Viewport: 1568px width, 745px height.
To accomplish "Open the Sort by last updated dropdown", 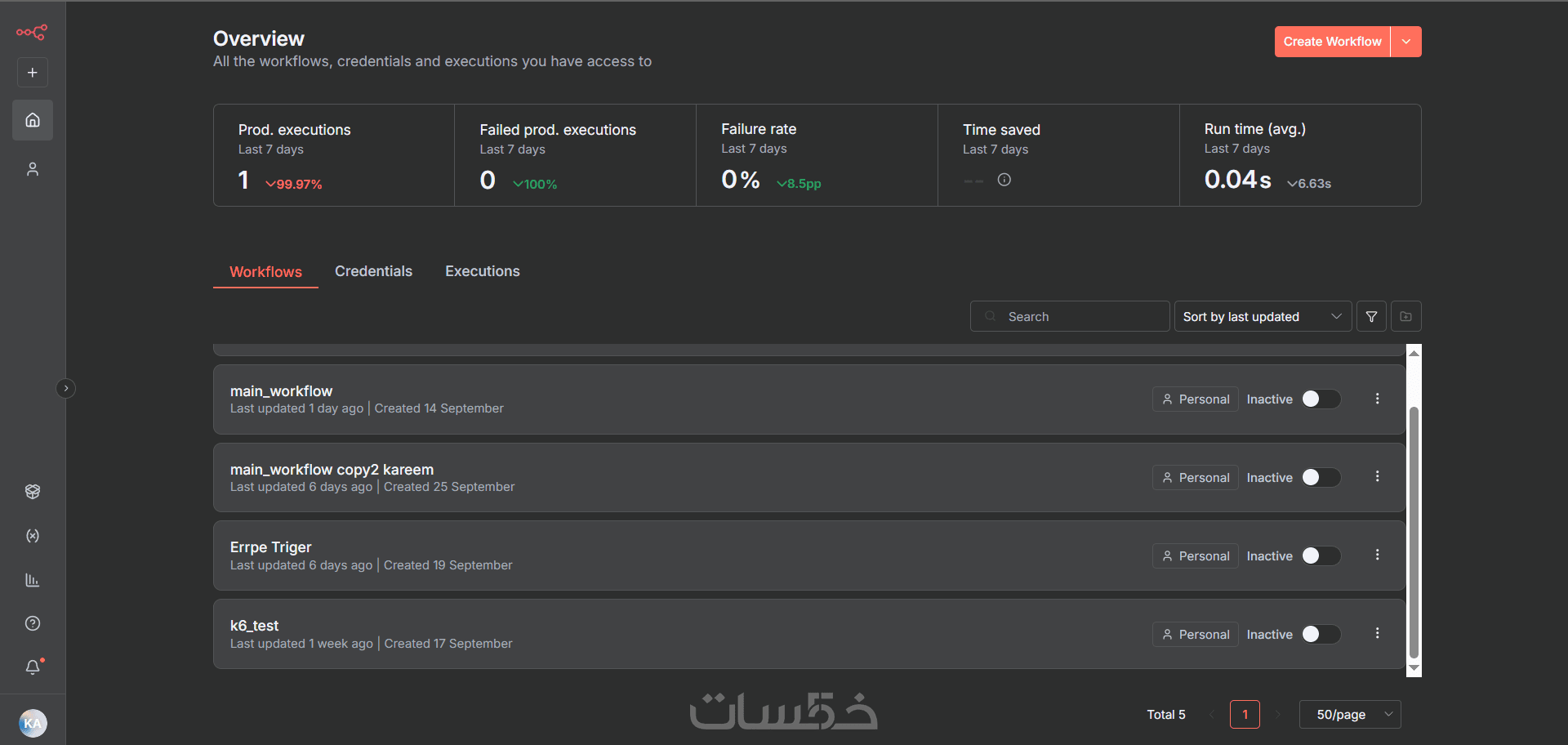I will 1263,316.
